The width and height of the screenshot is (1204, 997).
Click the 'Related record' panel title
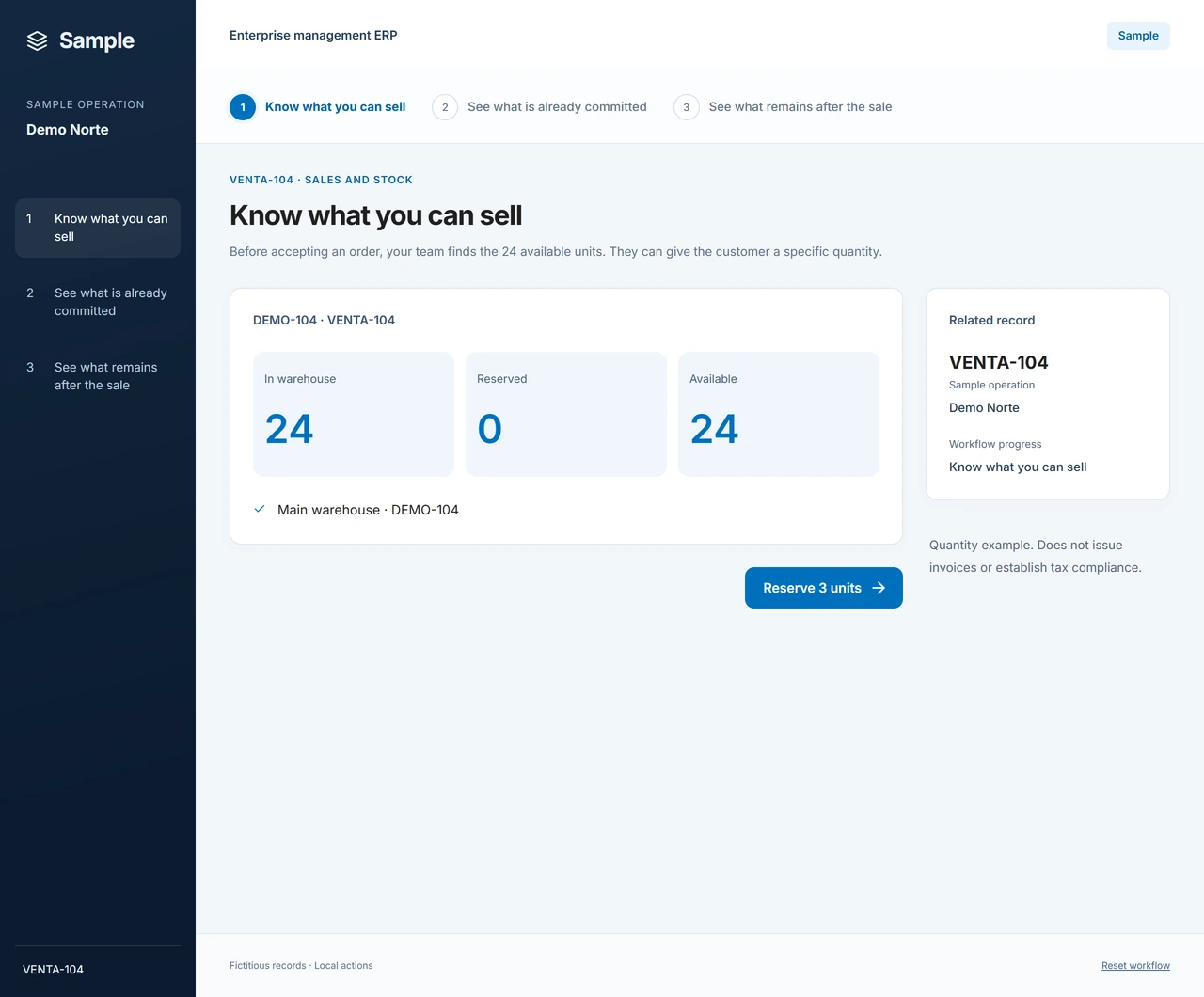point(991,321)
